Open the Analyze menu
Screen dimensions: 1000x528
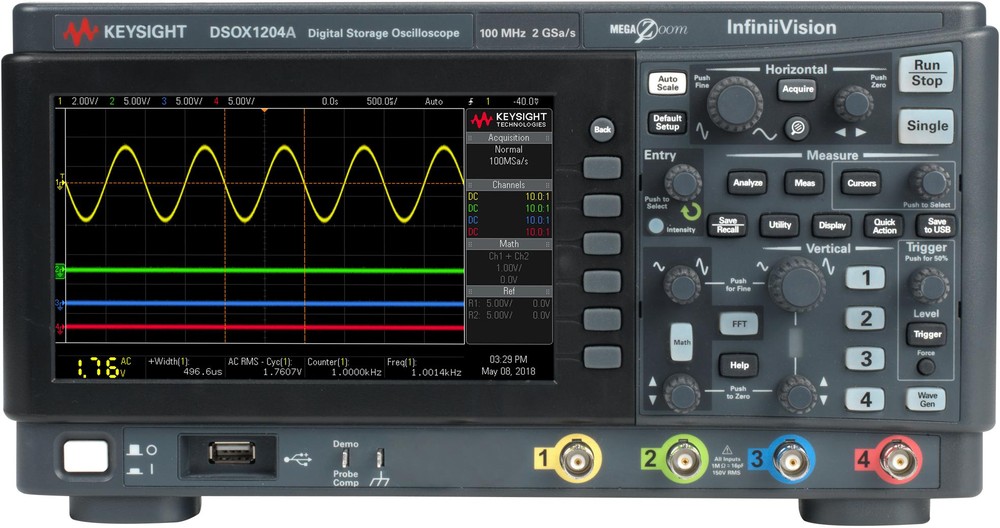coord(748,183)
